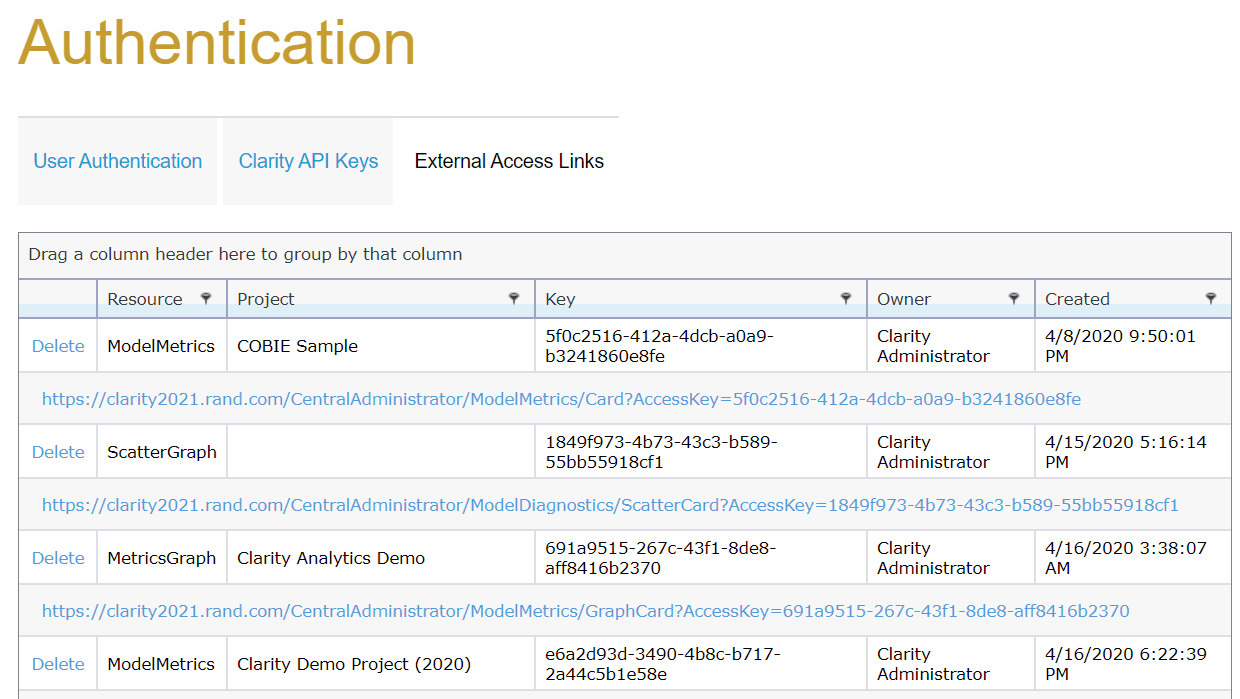Select Clarity Administrator owner in COBIE Sample row
This screenshot has width=1240, height=699.
951,346
